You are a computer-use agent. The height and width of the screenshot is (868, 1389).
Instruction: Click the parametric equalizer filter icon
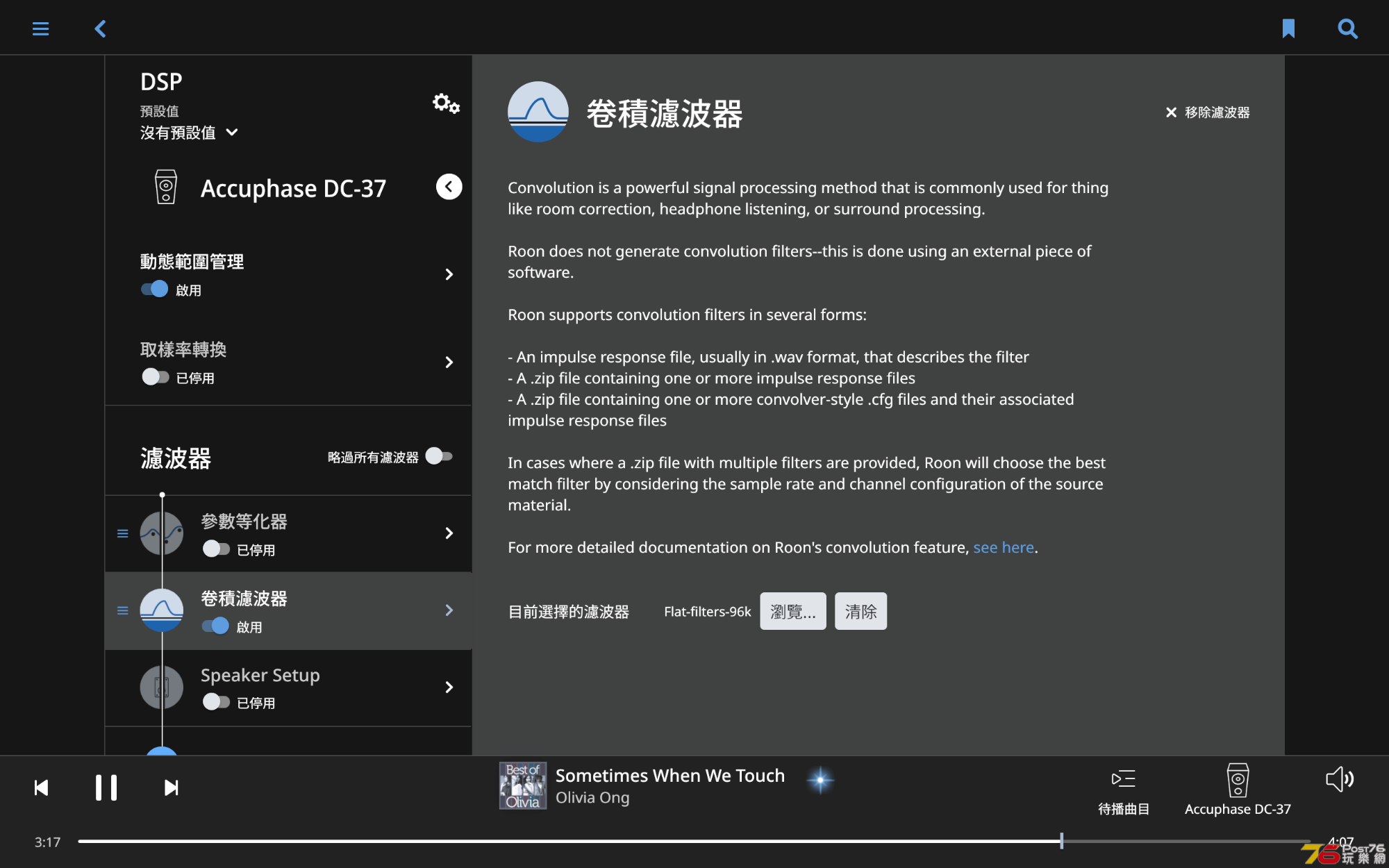(x=162, y=533)
